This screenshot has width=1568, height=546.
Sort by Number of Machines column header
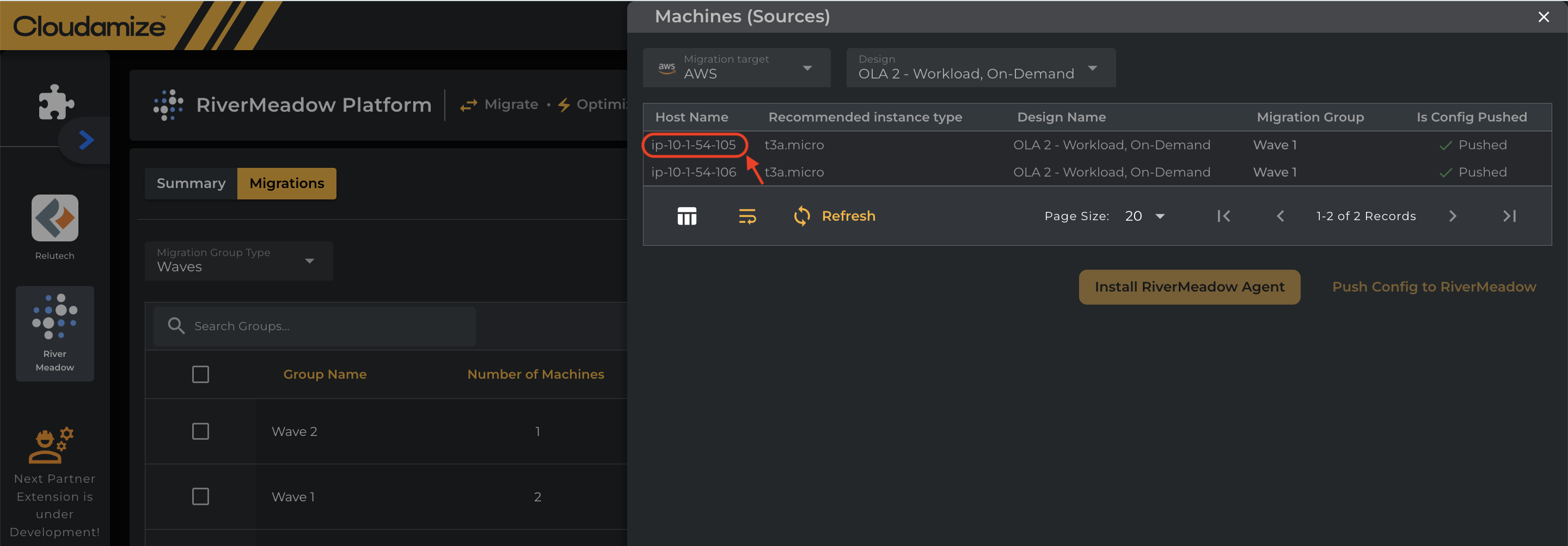(536, 374)
